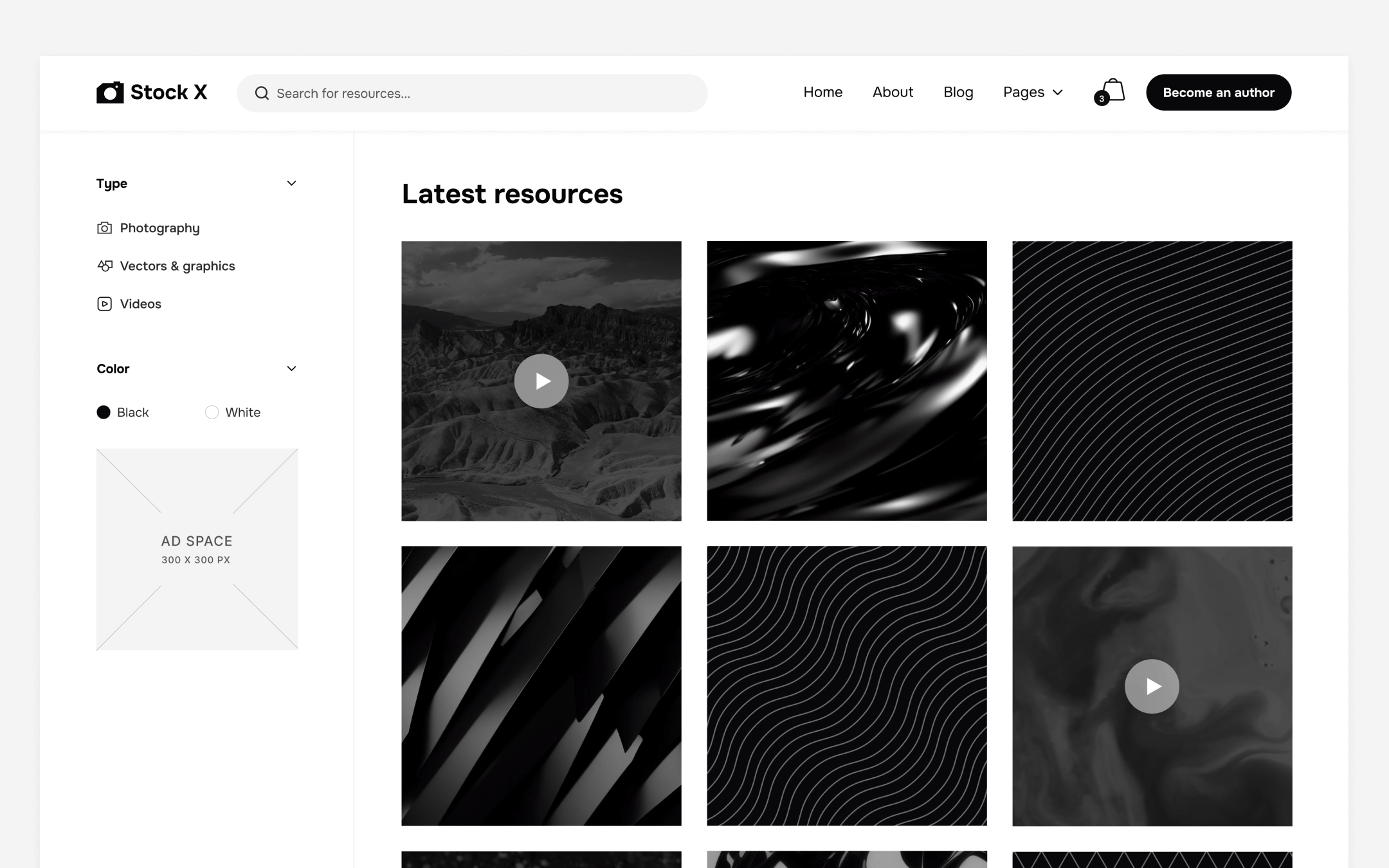Open the About page

[x=893, y=92]
